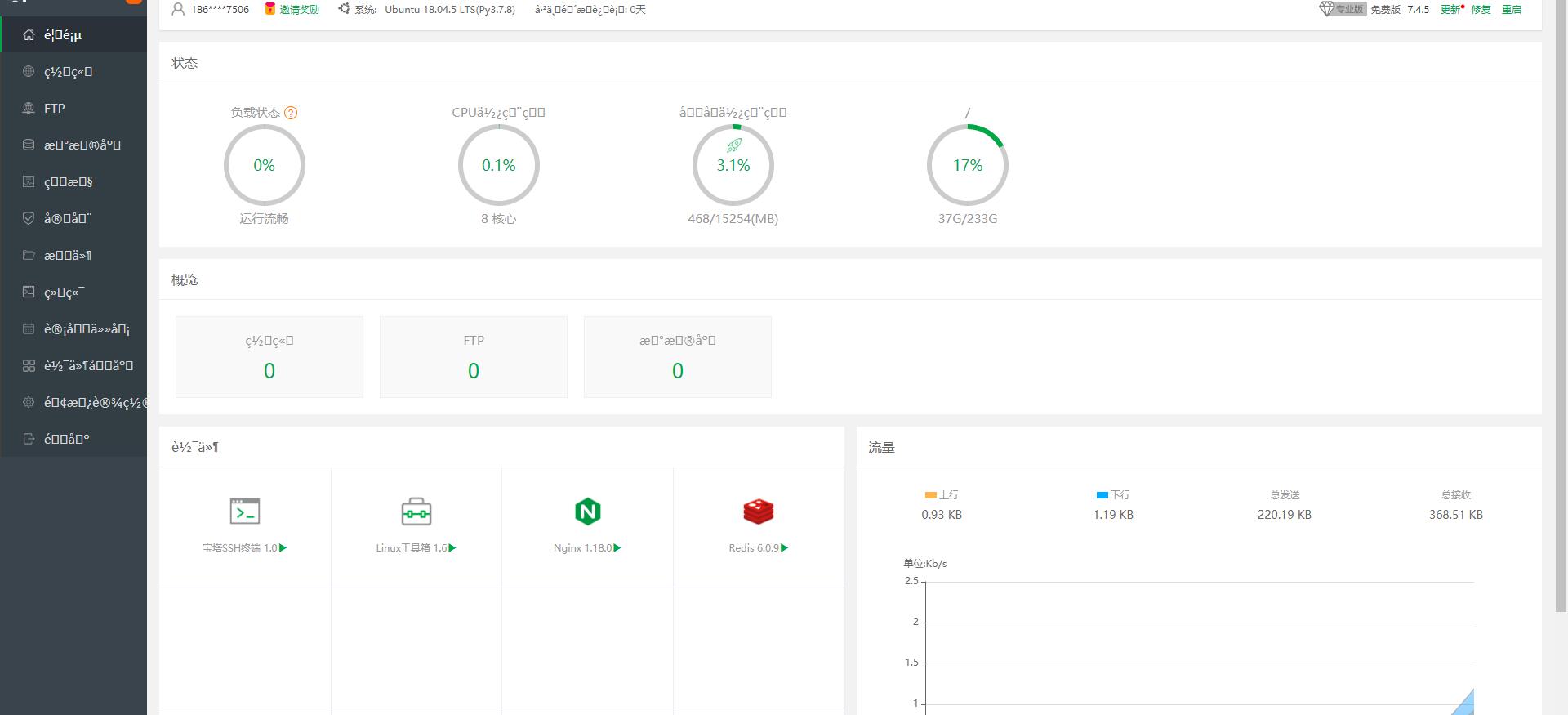Open the database count overview card

point(678,357)
